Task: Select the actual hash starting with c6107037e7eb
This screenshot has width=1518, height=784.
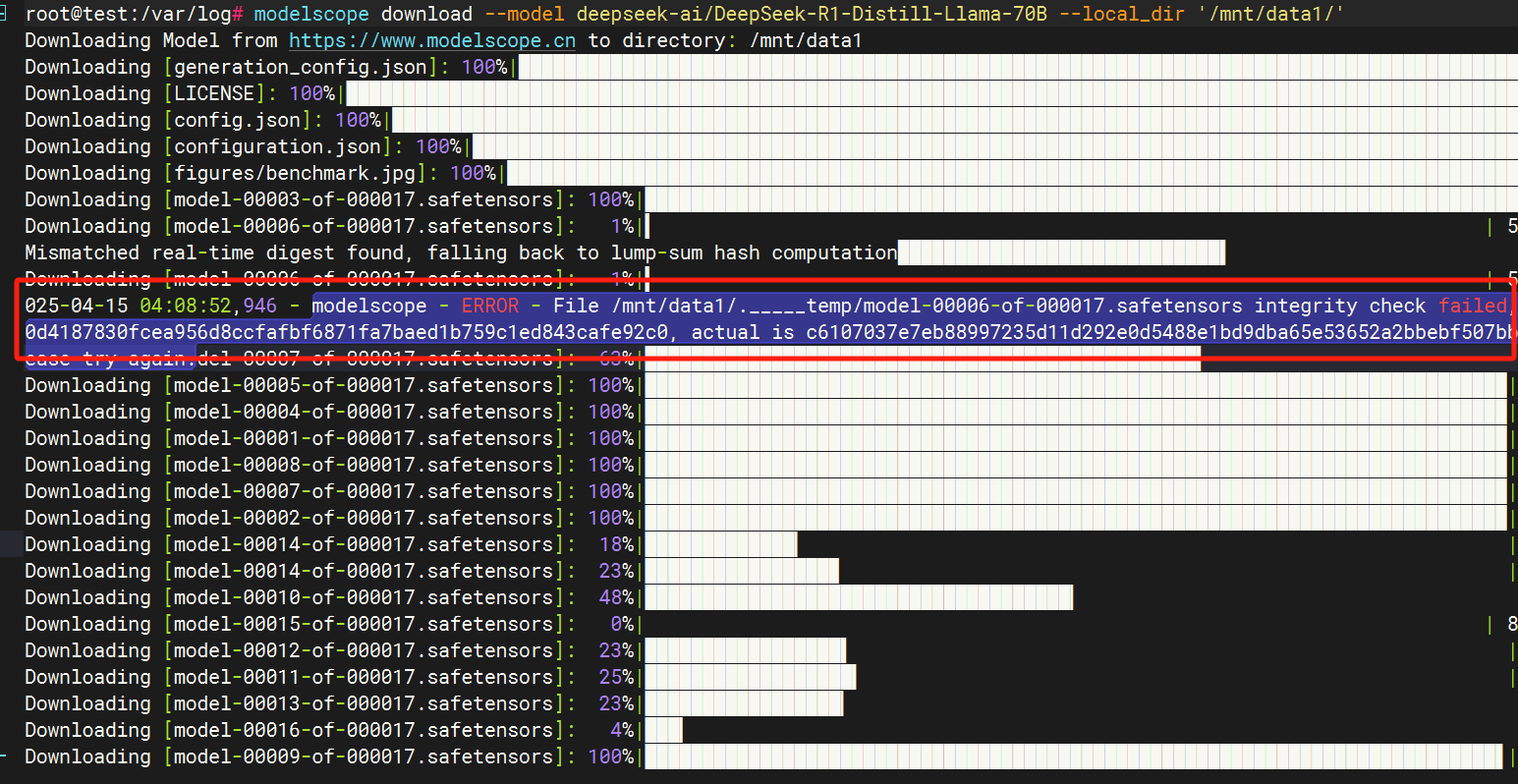Action: pos(1162,332)
